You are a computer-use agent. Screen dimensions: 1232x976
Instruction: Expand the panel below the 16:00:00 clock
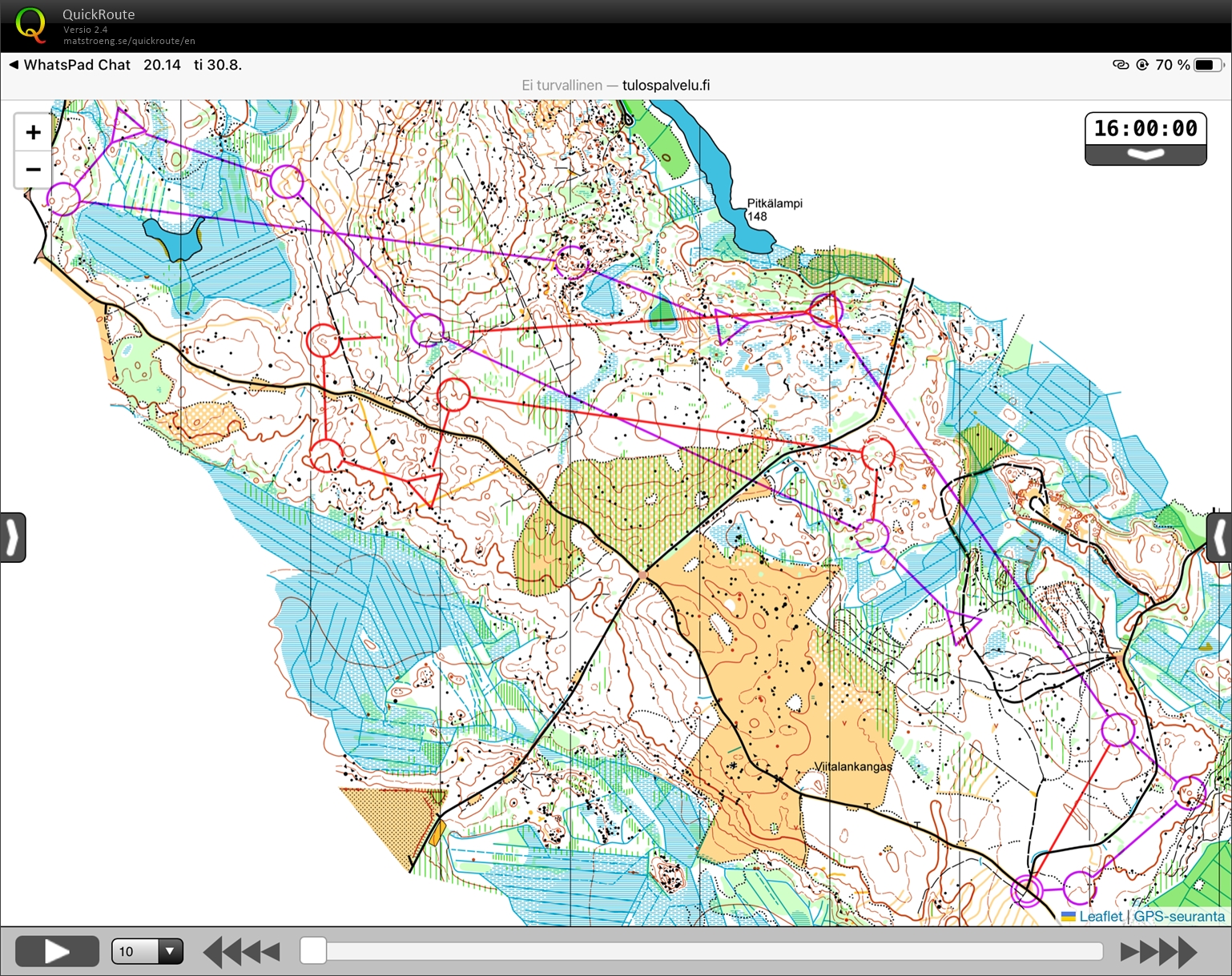1145,155
